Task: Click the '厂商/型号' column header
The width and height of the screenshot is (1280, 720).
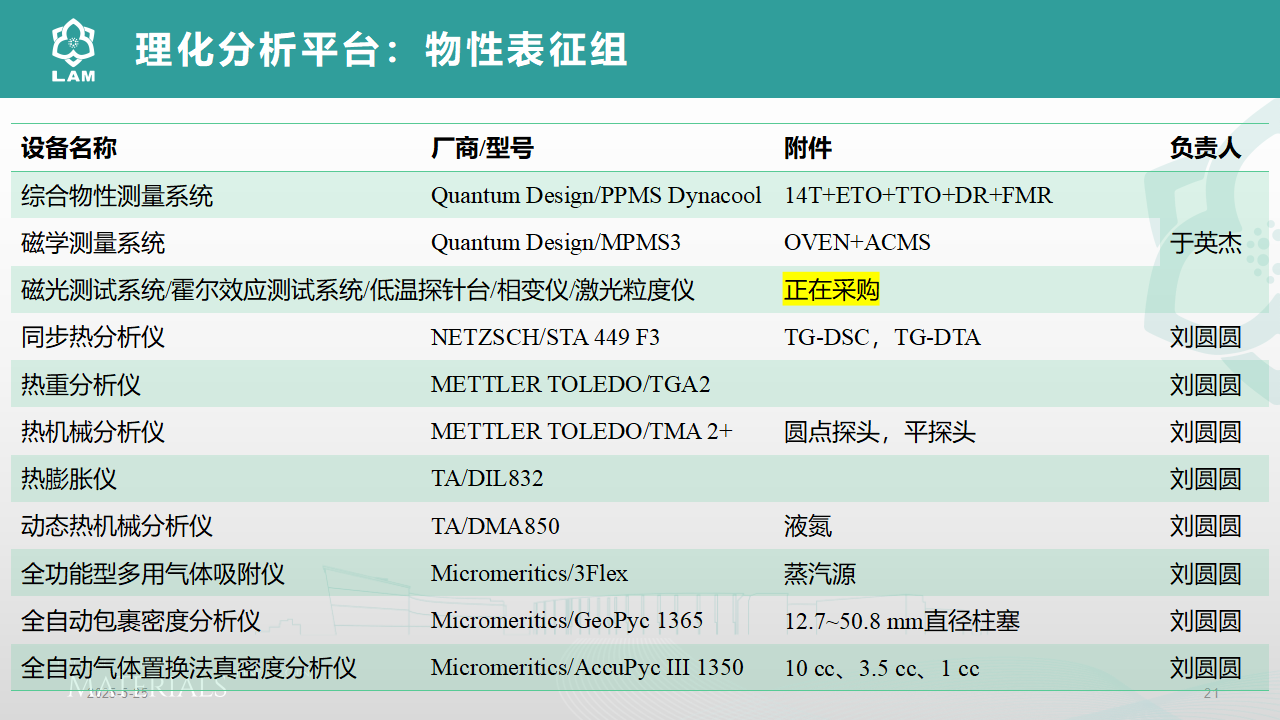Action: (x=482, y=148)
